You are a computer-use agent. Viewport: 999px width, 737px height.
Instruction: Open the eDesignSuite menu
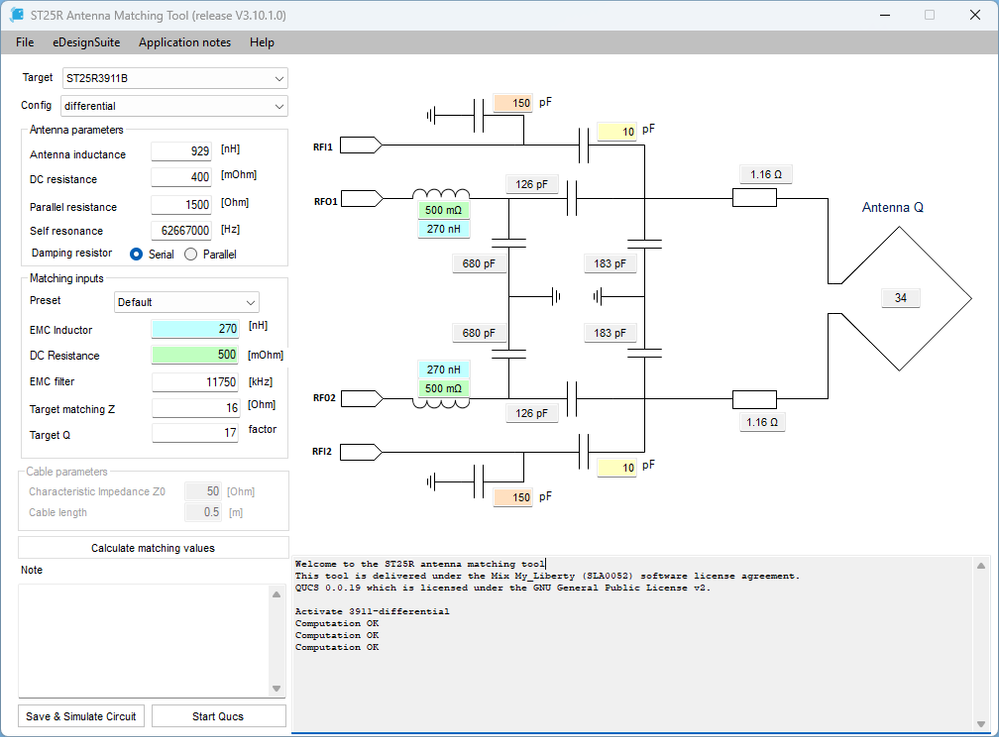coord(86,43)
